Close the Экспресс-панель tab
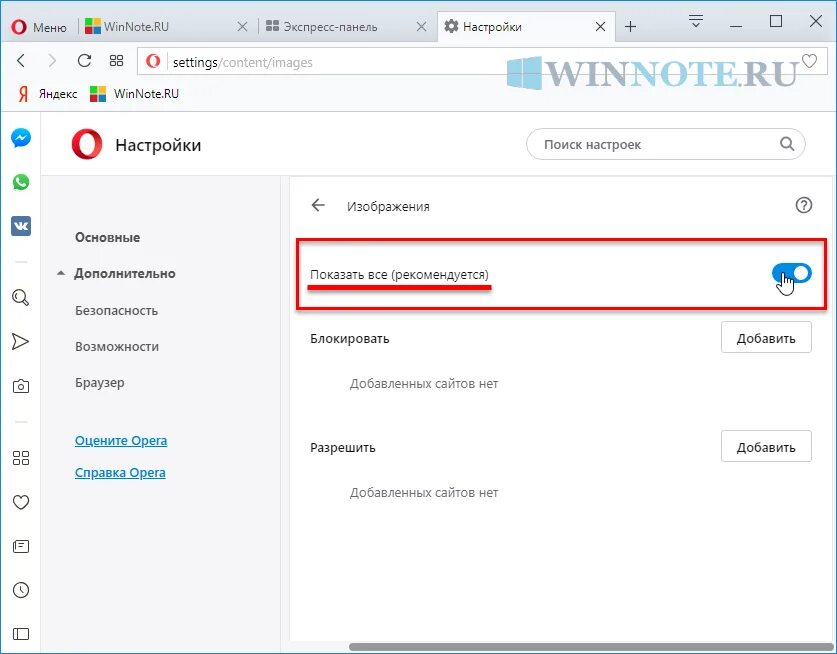This screenshot has width=837, height=654. (x=422, y=27)
